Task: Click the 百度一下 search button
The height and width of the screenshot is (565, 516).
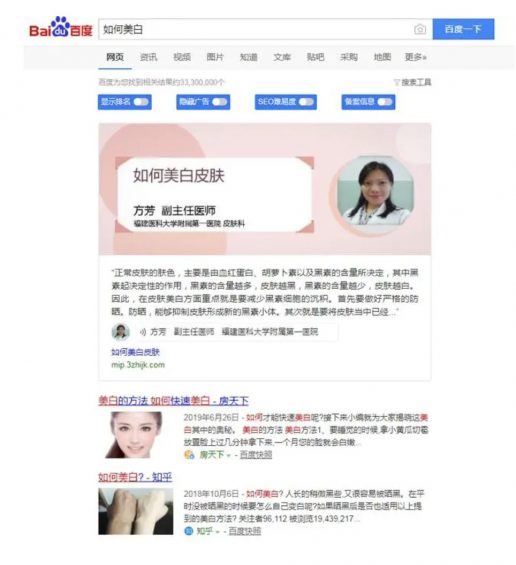Action: (x=463, y=29)
